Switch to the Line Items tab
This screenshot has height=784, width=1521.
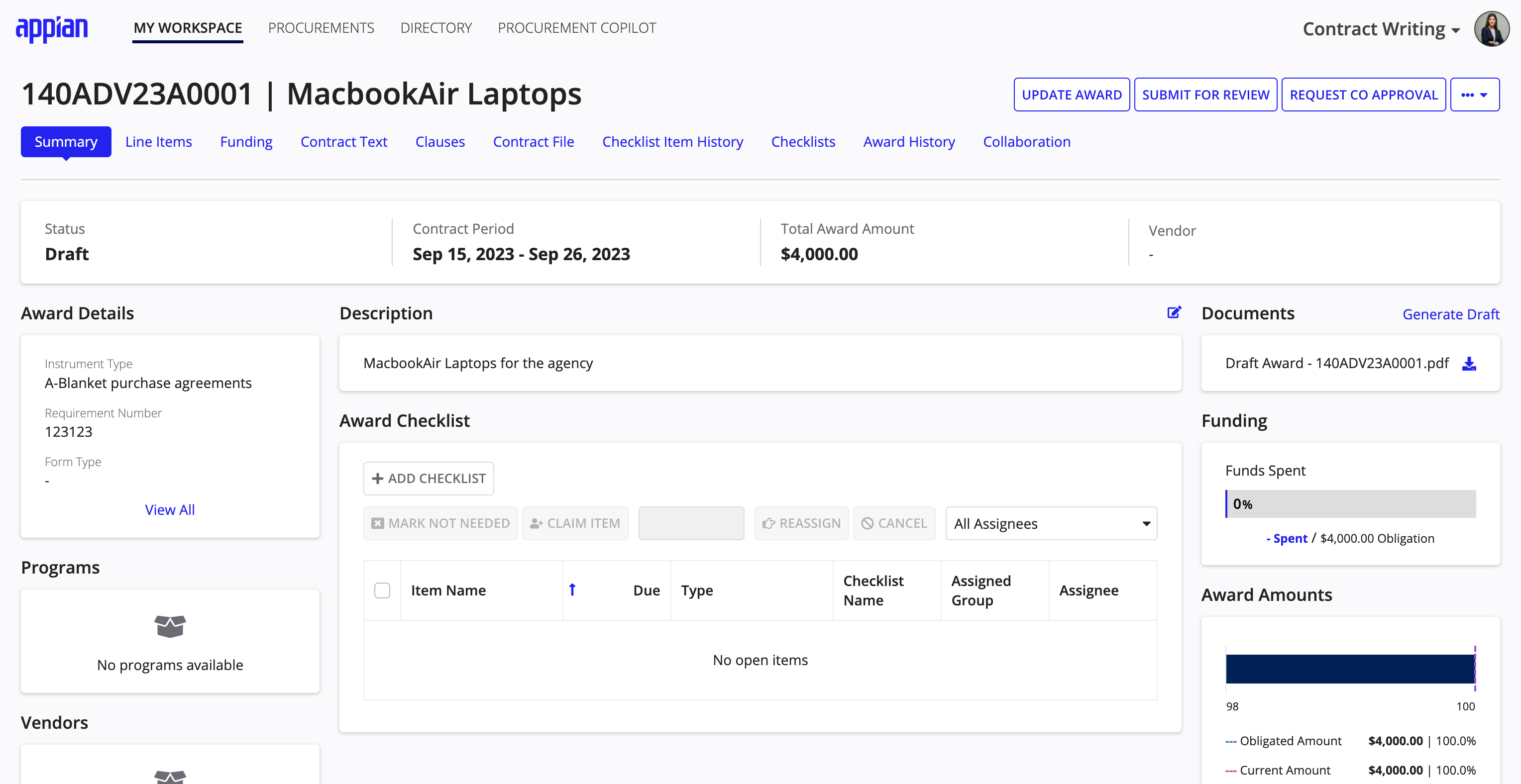coord(158,142)
